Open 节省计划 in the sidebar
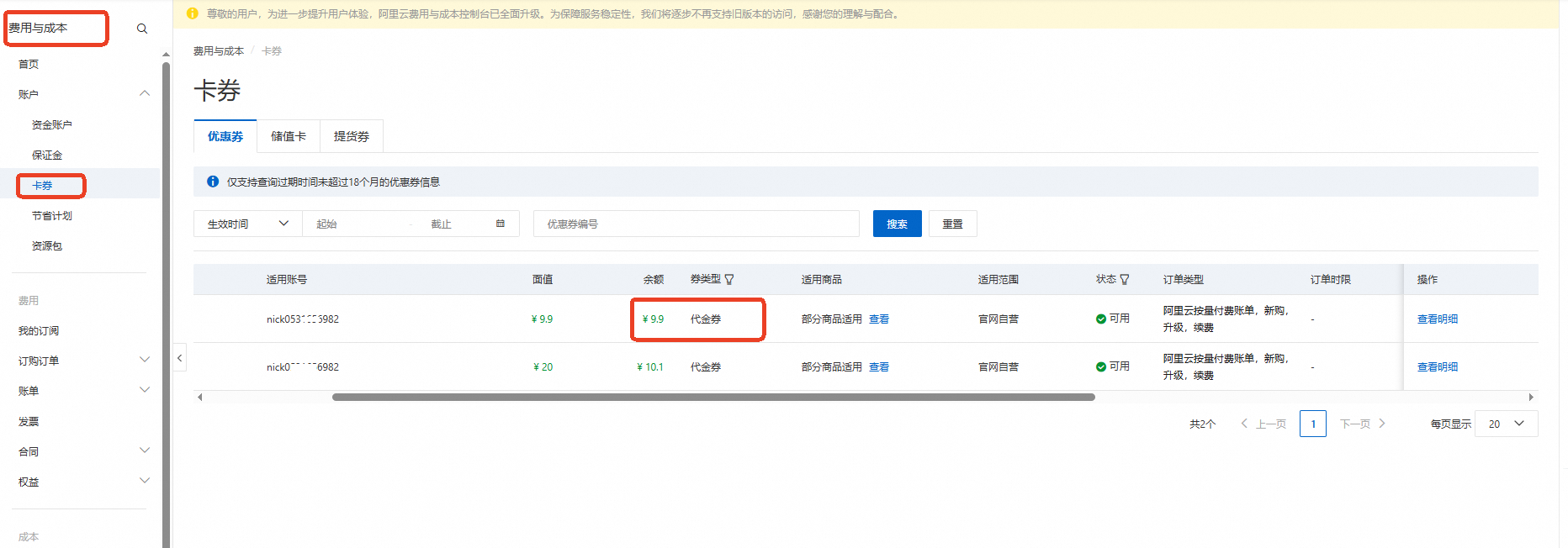 (52, 215)
